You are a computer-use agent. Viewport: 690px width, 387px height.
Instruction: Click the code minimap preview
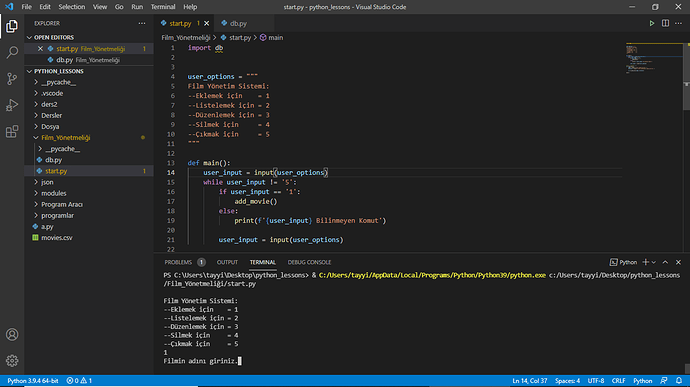(653, 59)
